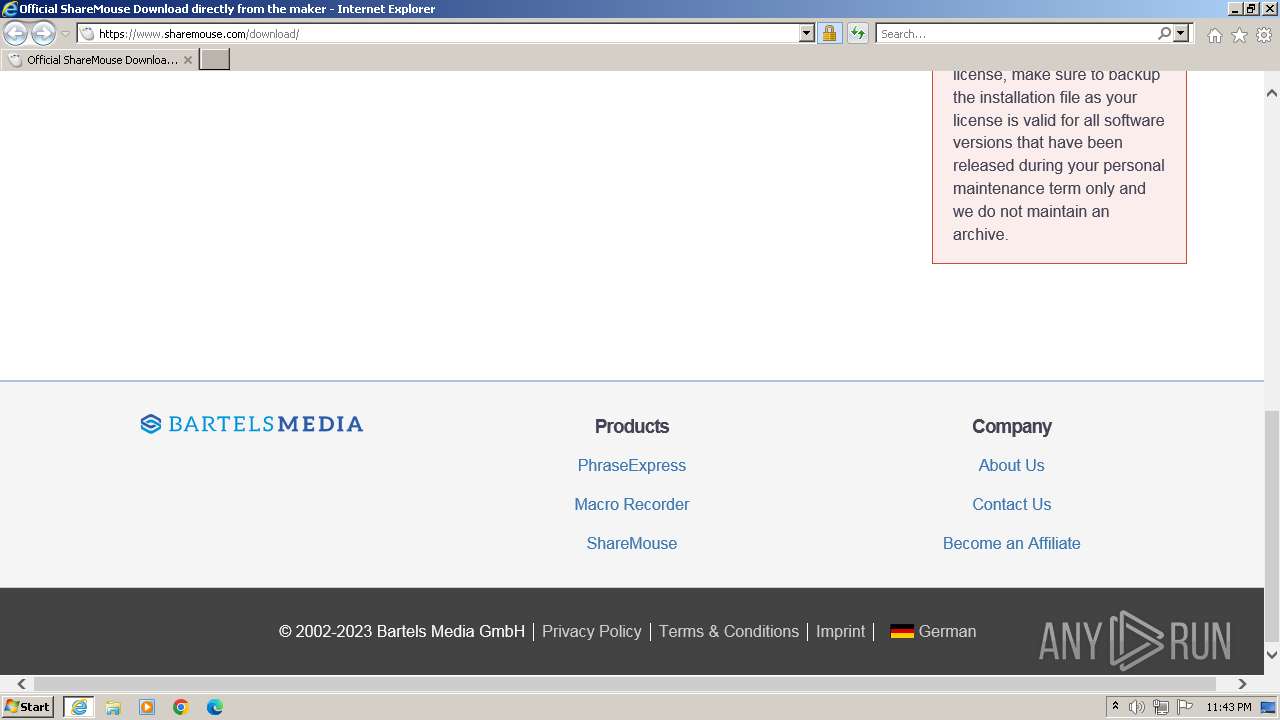Click the Show desktop tray icon
This screenshot has height=720, width=1280.
coord(1268,707)
